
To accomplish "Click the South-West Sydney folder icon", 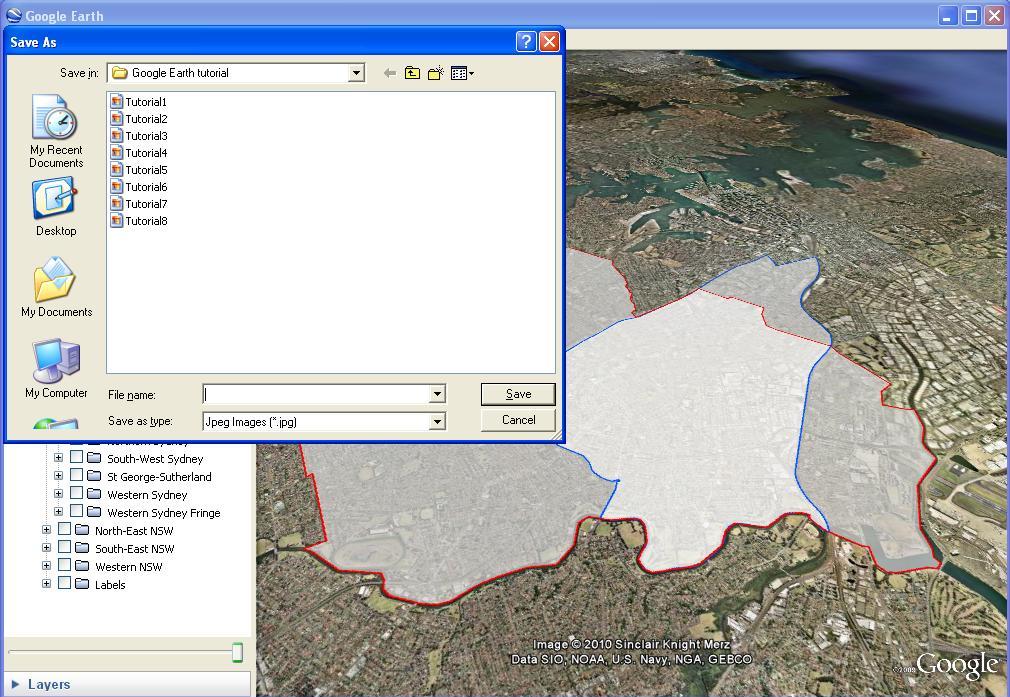I will [x=94, y=458].
